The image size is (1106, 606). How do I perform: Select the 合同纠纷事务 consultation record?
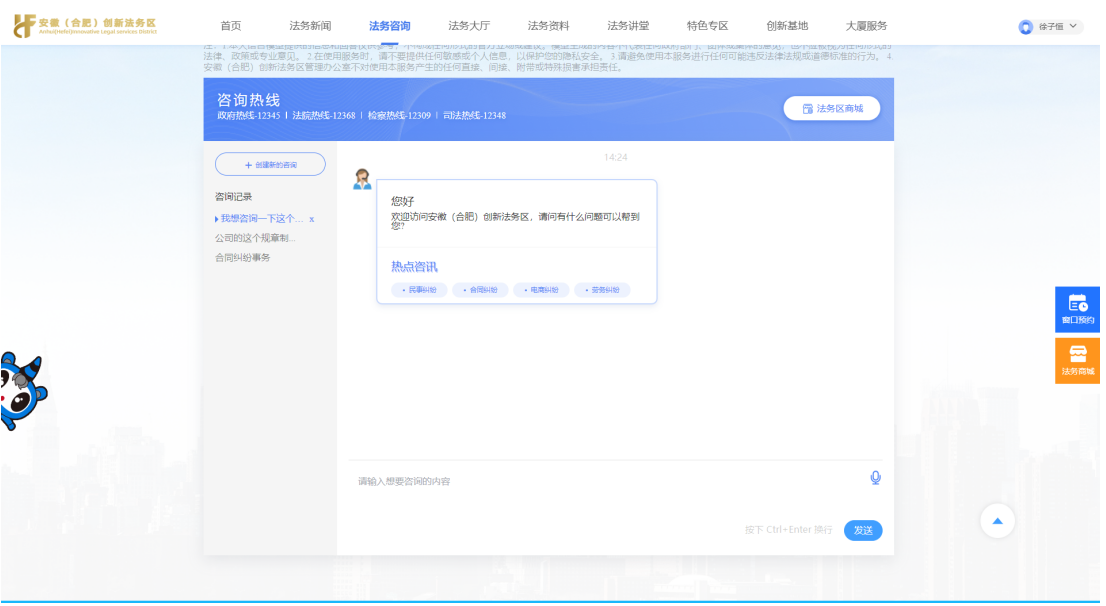tap(243, 258)
